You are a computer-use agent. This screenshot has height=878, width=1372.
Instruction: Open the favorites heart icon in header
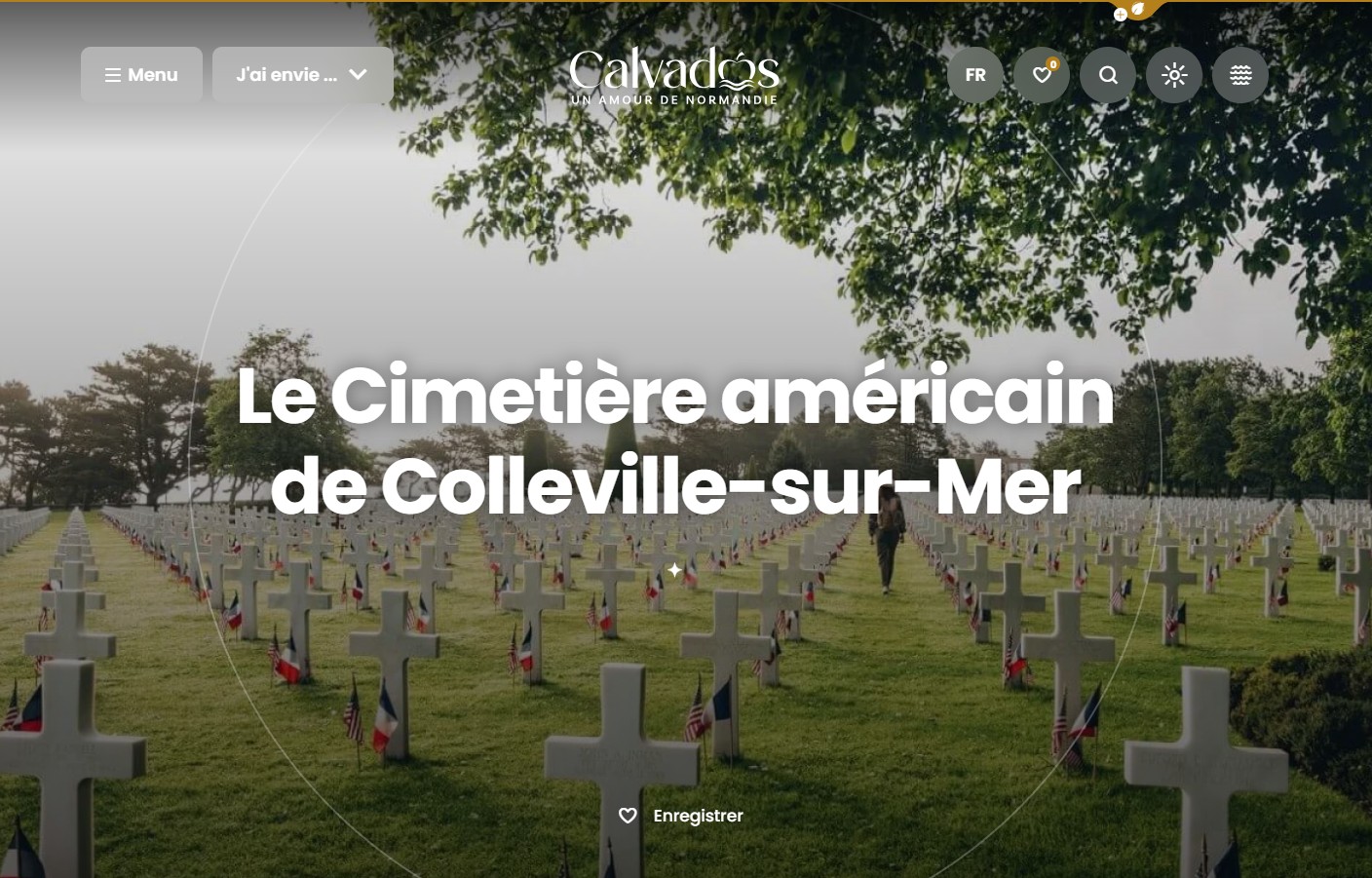coord(1042,75)
